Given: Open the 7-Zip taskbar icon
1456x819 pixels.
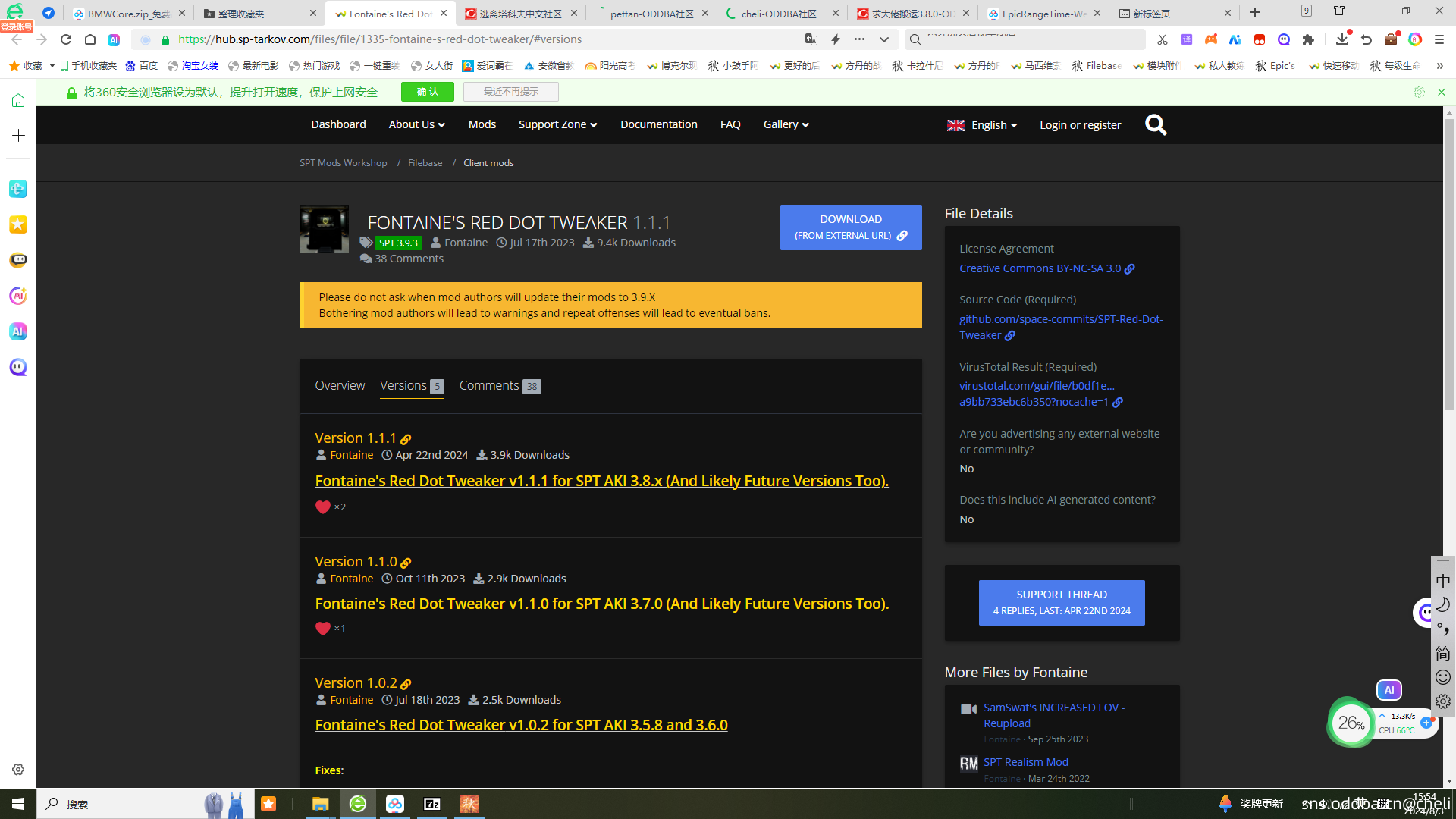Looking at the screenshot, I should tap(432, 804).
